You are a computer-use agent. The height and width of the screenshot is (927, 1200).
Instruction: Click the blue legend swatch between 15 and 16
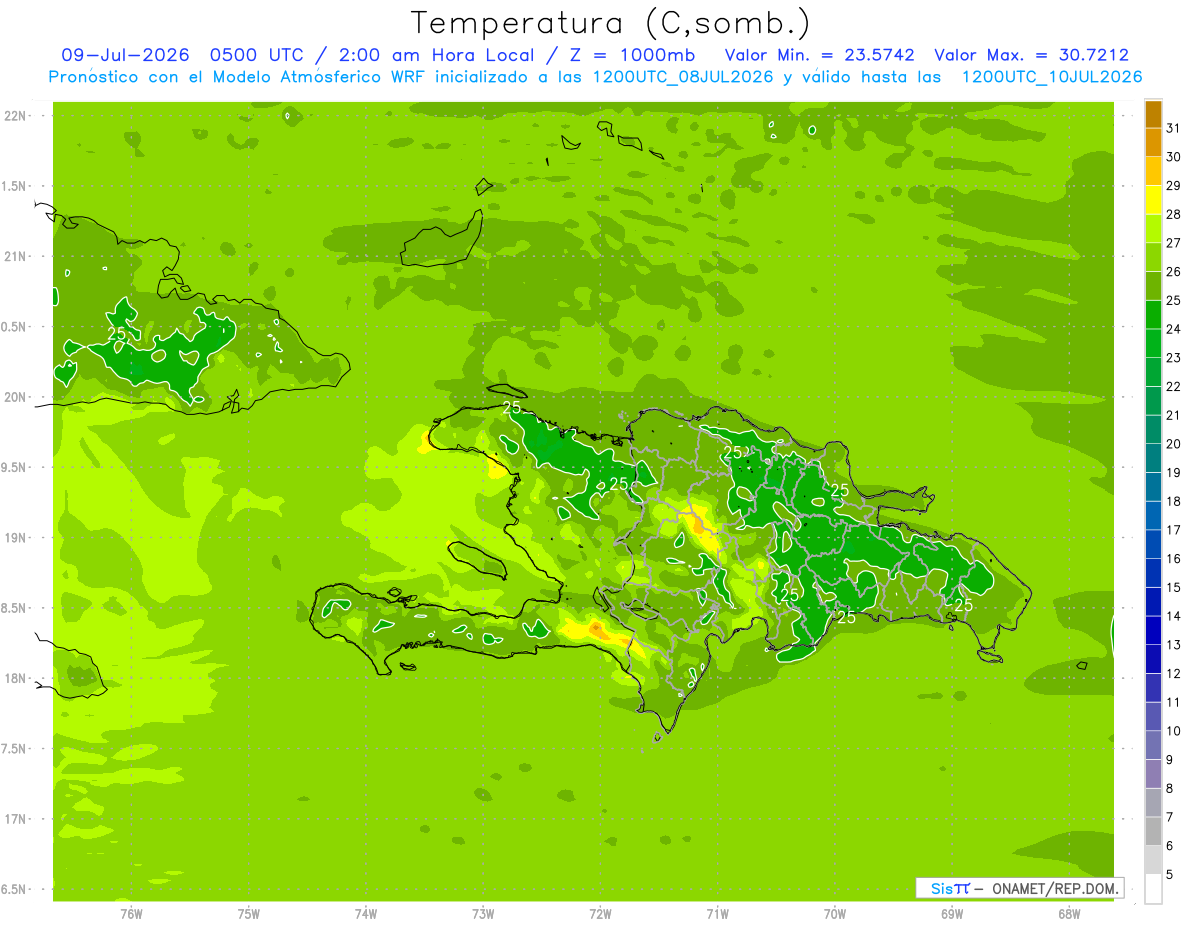tap(1153, 573)
